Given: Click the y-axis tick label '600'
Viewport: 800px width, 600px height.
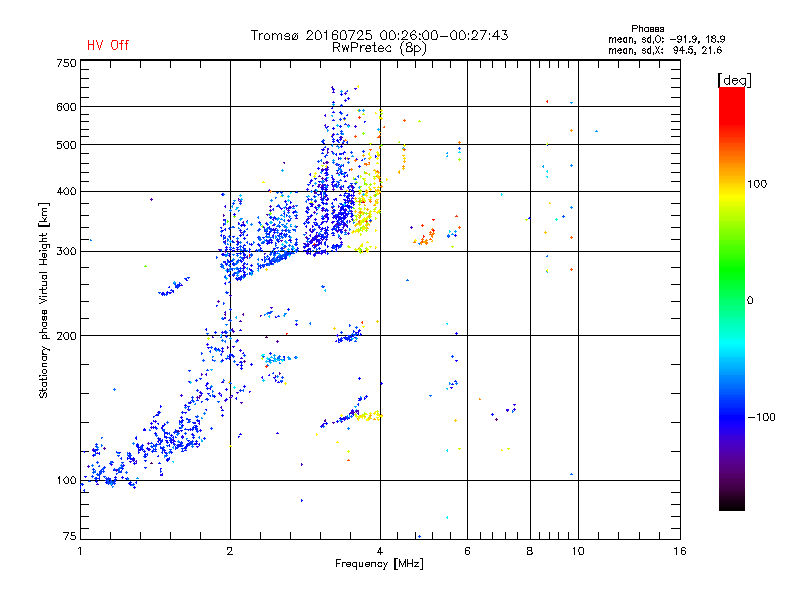Looking at the screenshot, I should [x=66, y=107].
